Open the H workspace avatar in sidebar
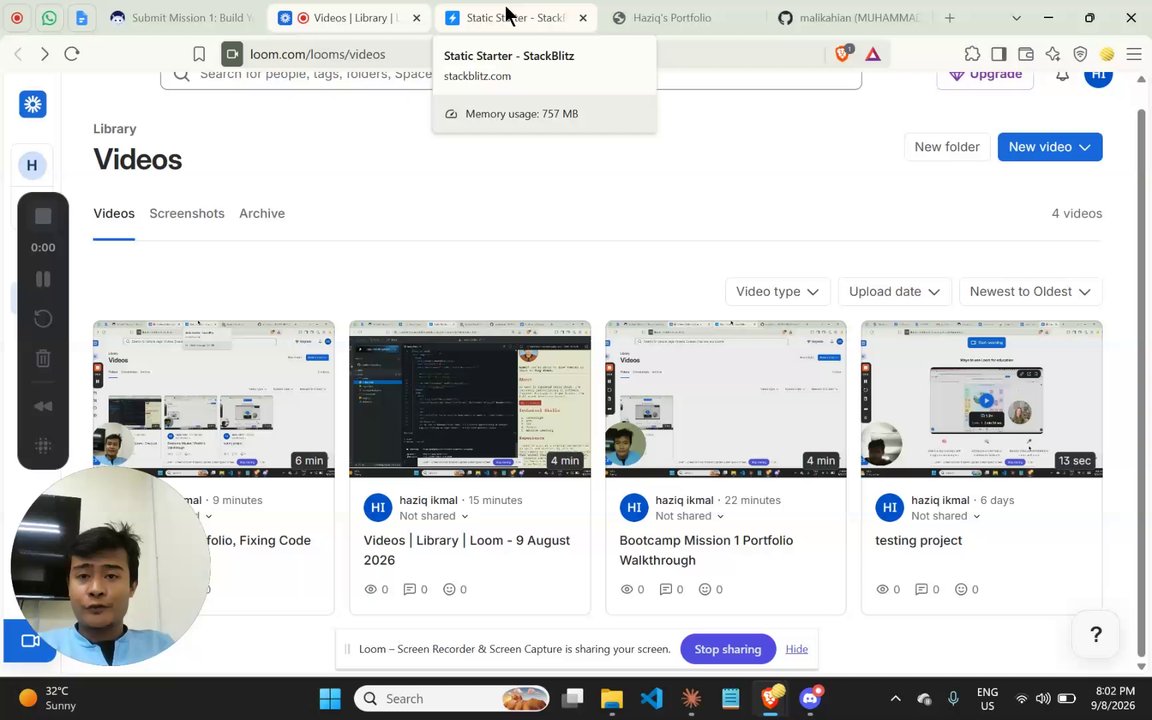Viewport: 1152px width, 720px height. [x=32, y=165]
